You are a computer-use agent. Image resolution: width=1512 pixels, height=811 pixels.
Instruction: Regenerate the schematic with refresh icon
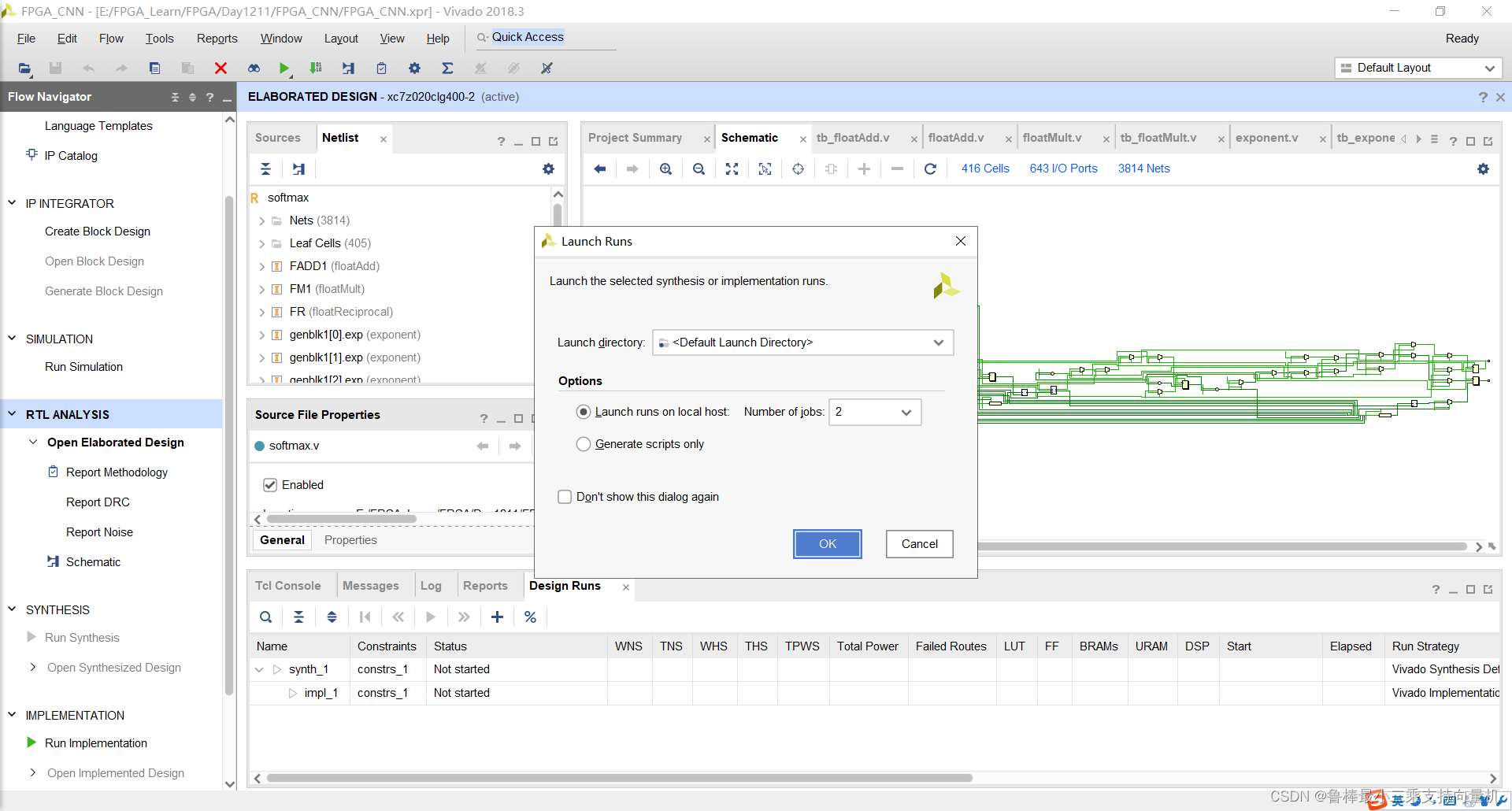click(x=930, y=168)
